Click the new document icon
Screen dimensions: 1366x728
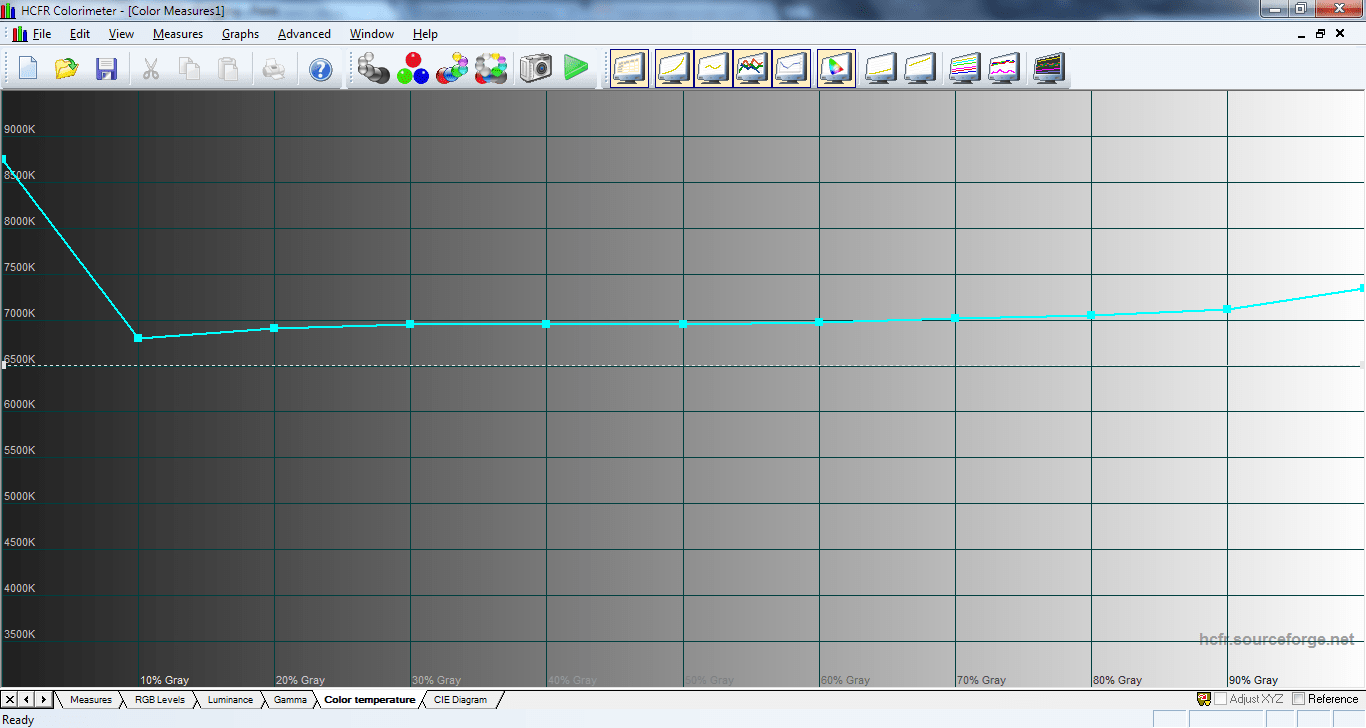(28, 69)
